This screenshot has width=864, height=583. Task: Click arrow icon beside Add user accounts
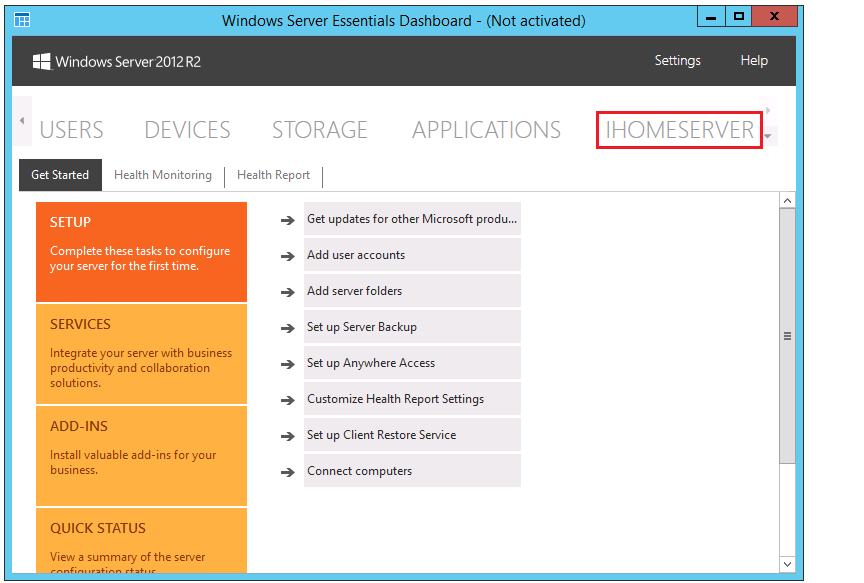pos(288,256)
